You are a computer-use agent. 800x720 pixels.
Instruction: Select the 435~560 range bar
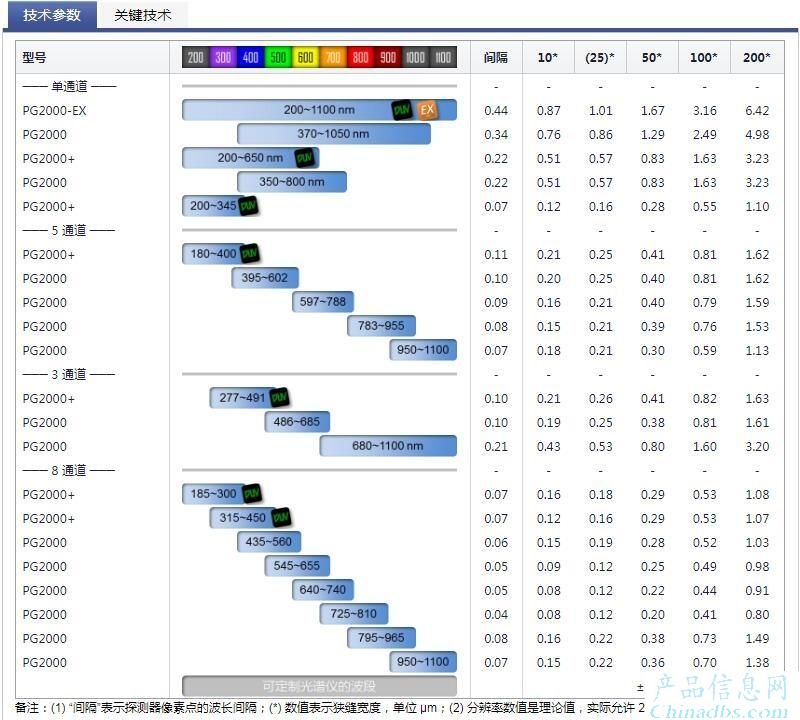coord(269,541)
